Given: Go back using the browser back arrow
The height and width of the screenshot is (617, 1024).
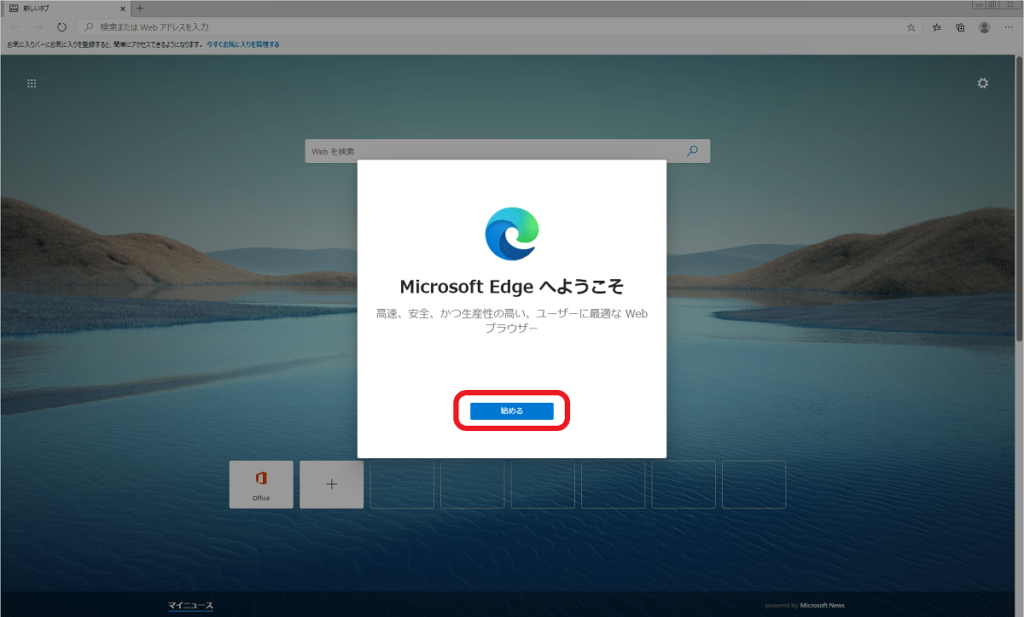Looking at the screenshot, I should (x=15, y=27).
